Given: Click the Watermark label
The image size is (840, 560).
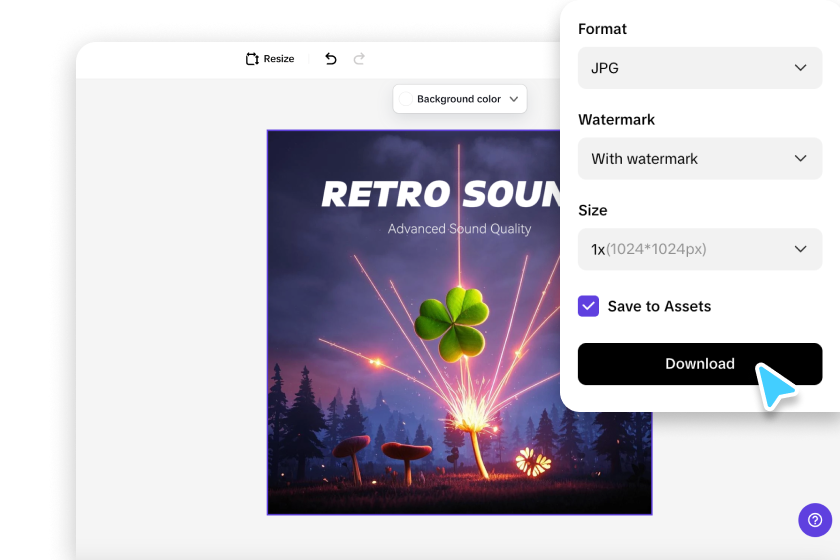Looking at the screenshot, I should tap(616, 120).
